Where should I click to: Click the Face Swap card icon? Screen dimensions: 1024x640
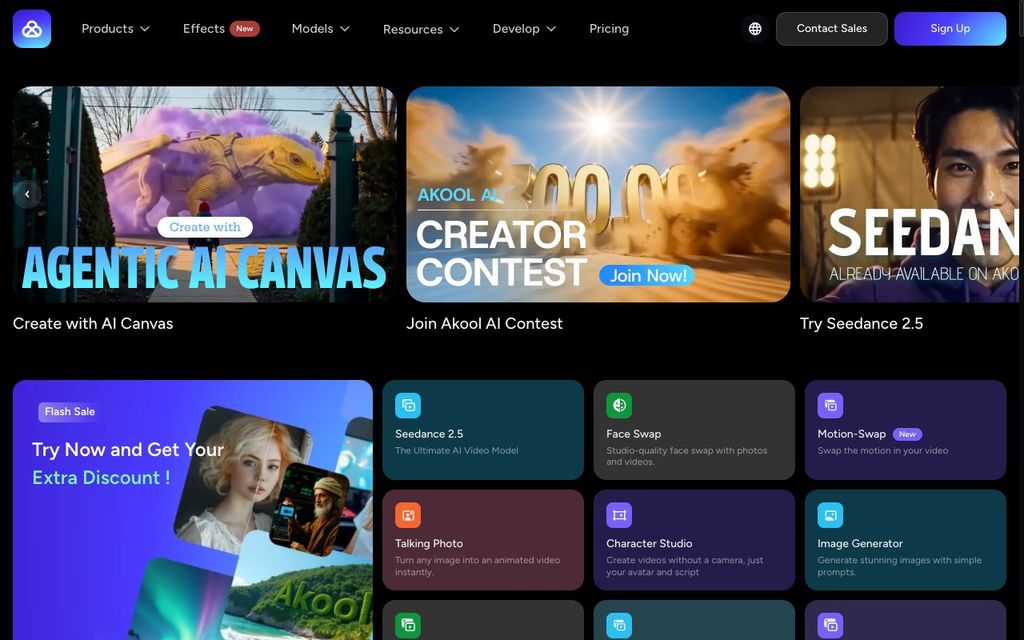point(619,406)
